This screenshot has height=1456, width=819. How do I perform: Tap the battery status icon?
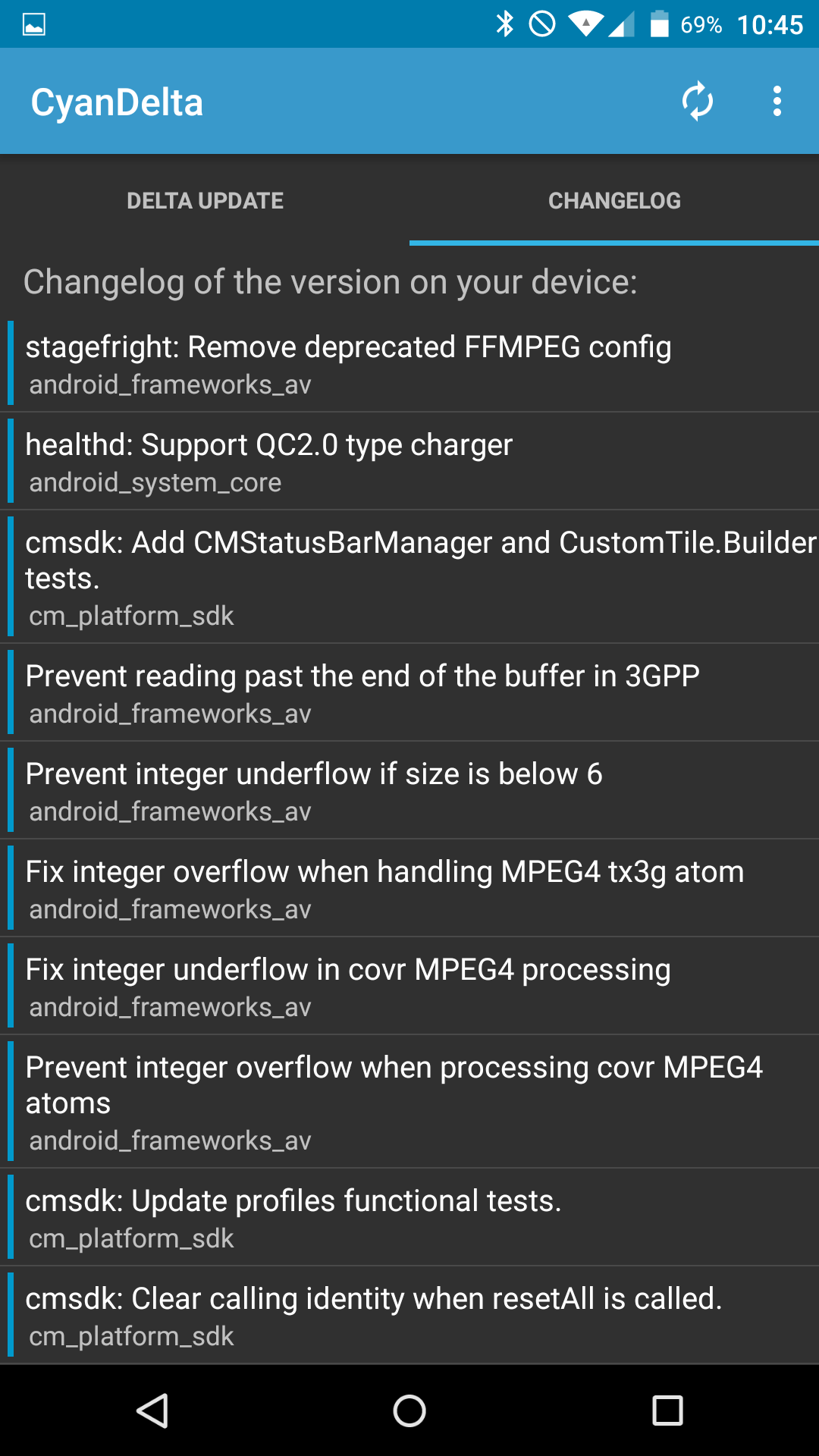(660, 24)
